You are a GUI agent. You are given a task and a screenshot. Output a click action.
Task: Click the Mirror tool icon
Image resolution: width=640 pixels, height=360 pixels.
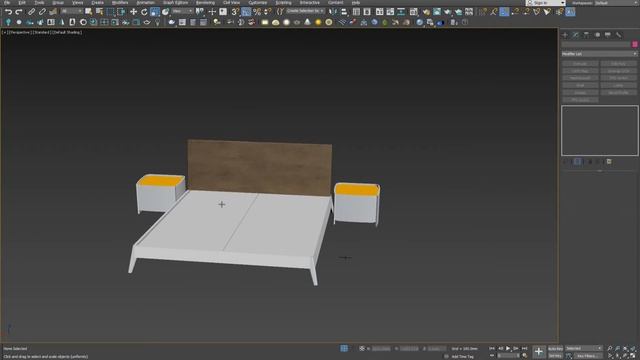pos(333,12)
